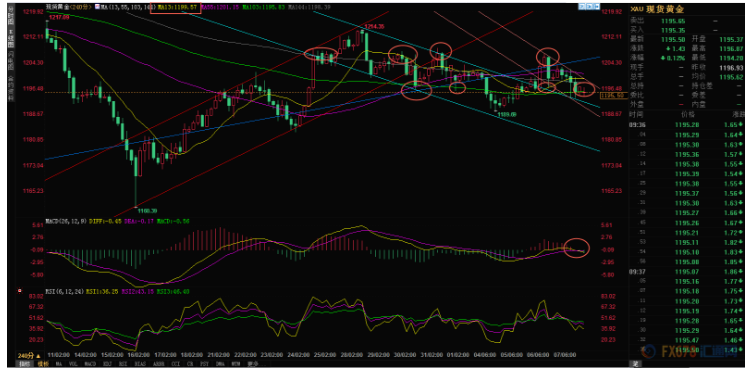Switch to the CR indicator tab
Screen dimensions: 748x375
pos(190,364)
